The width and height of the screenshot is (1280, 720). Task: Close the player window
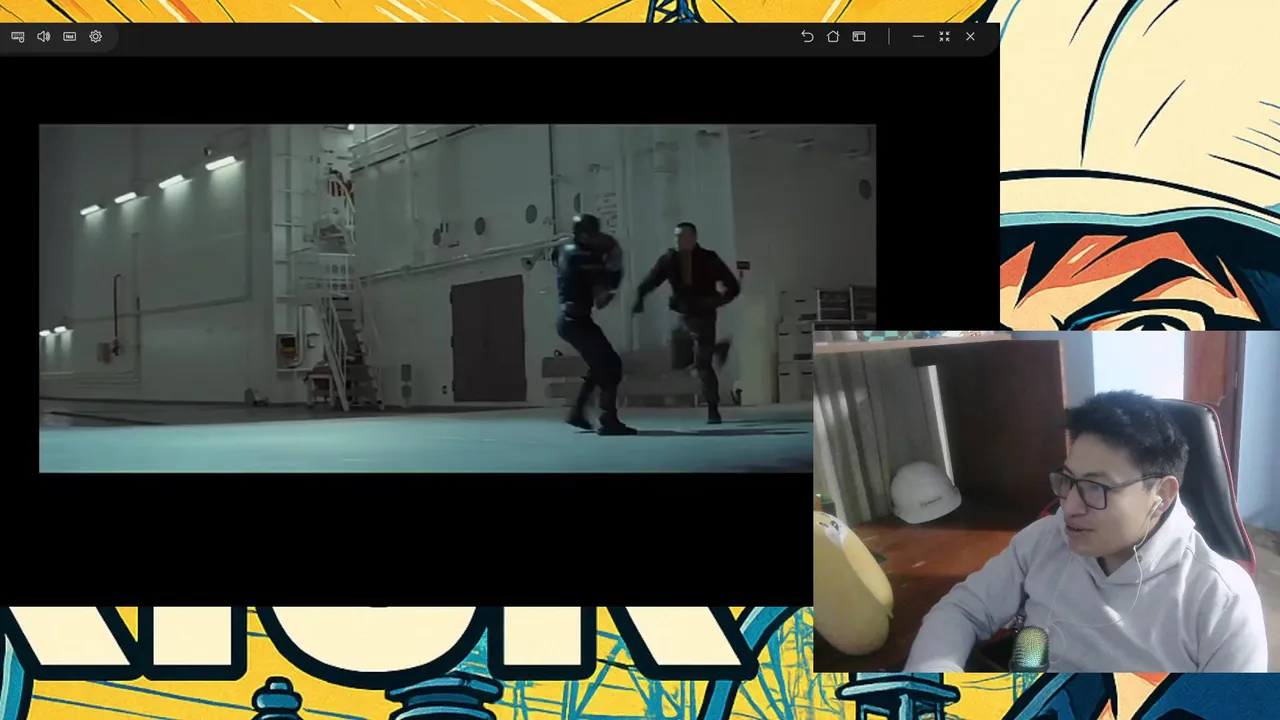[x=970, y=36]
